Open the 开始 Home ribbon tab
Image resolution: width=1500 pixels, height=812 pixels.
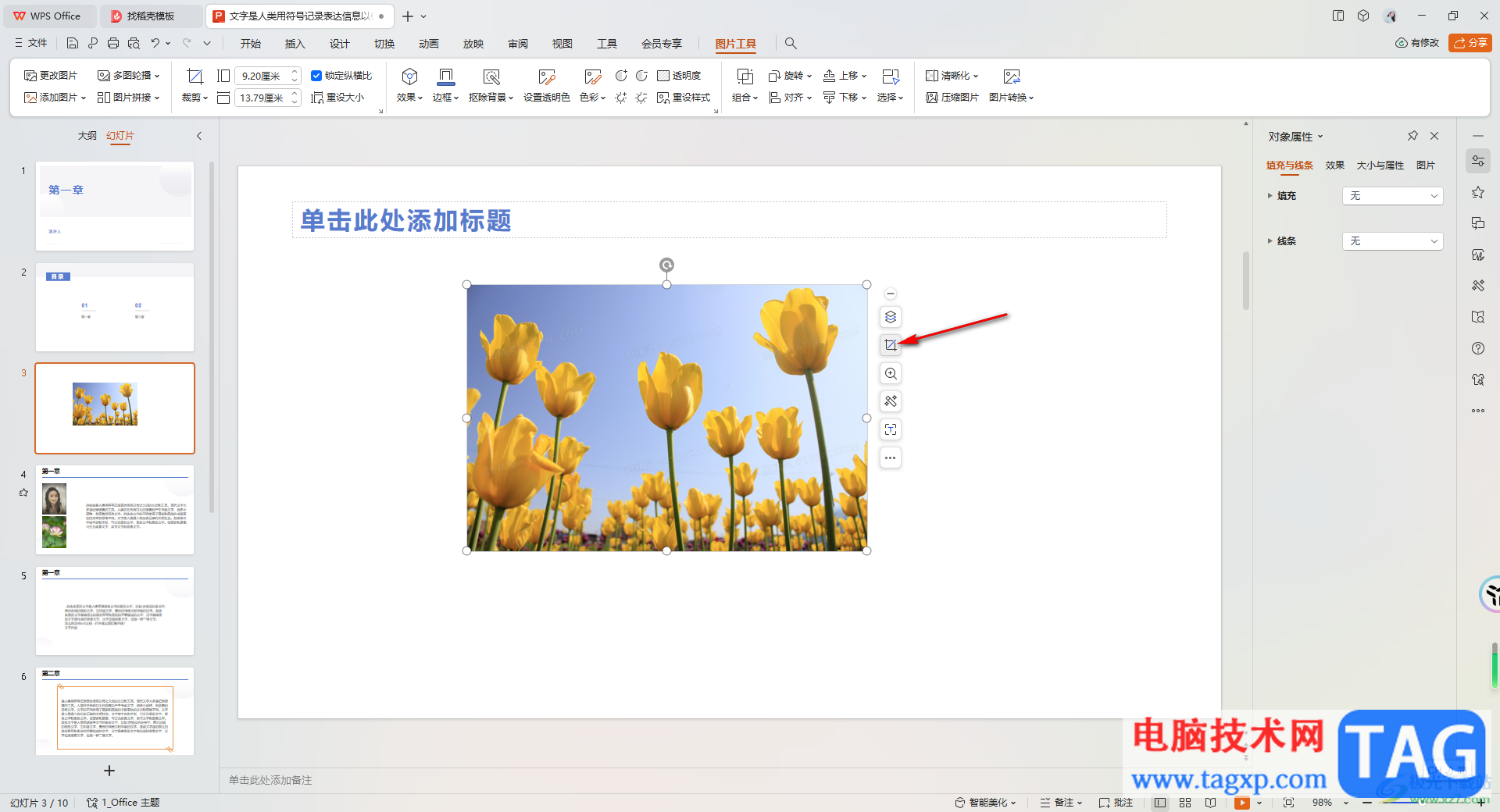(x=250, y=44)
